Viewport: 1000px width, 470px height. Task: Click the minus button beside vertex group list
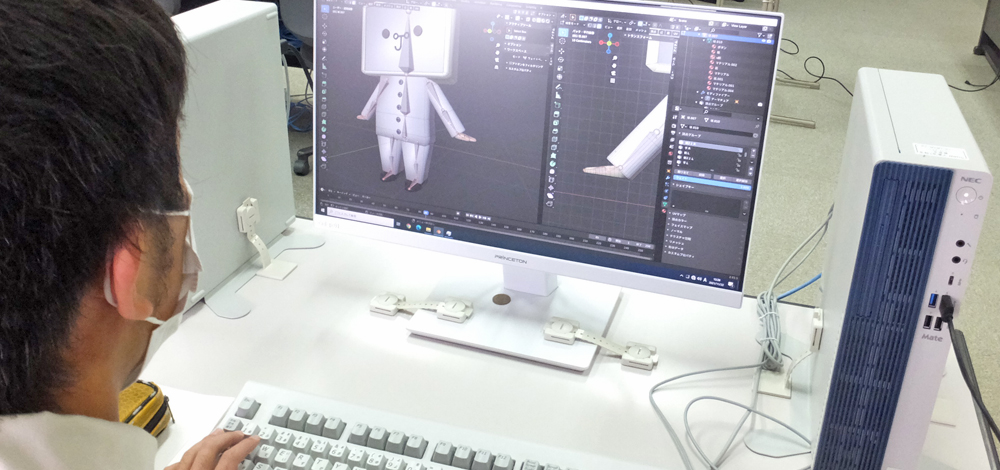[754, 155]
